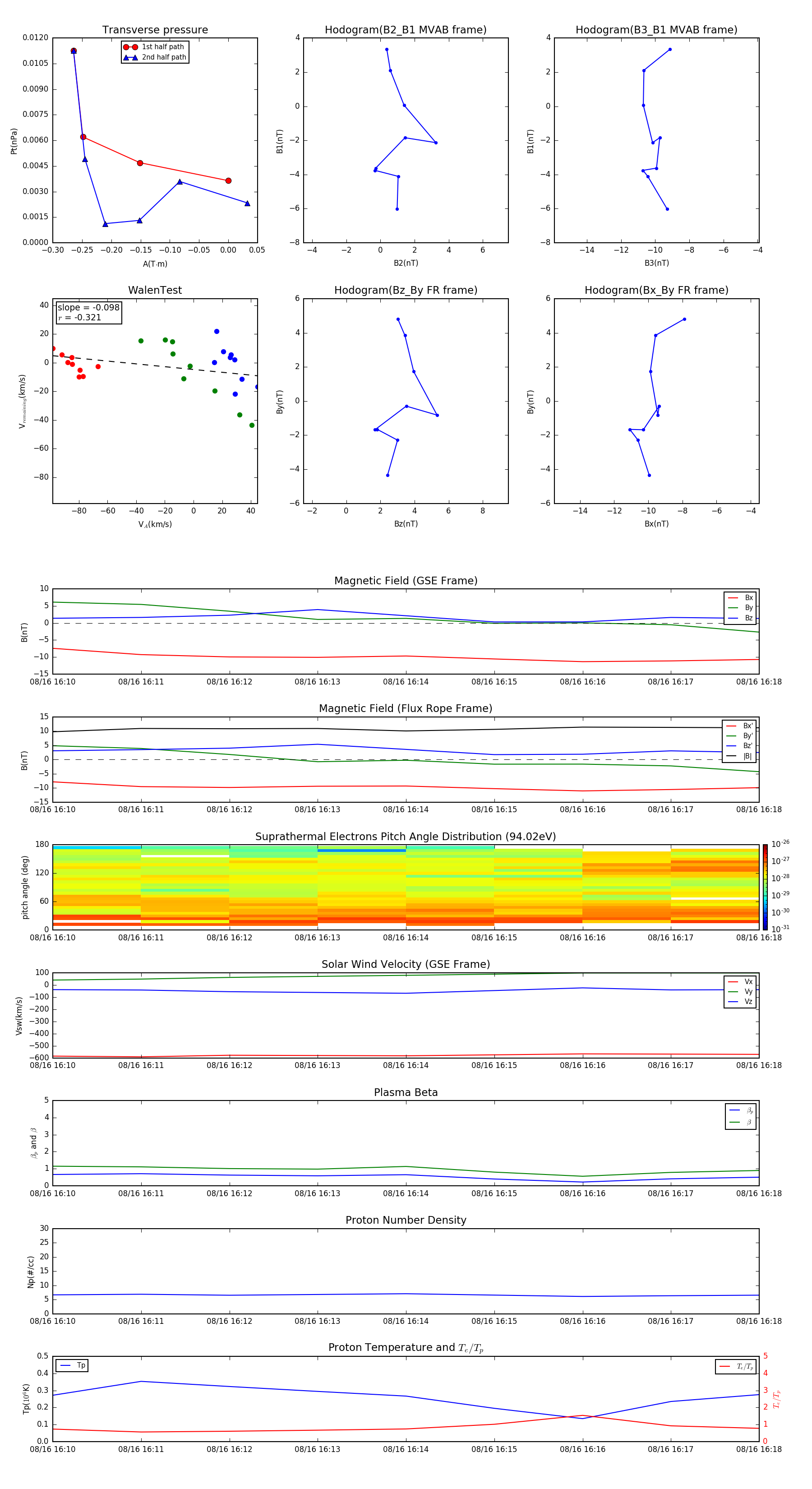Select '|B|' in Flux Rope Frame legend
812x1489 pixels.
click(740, 756)
